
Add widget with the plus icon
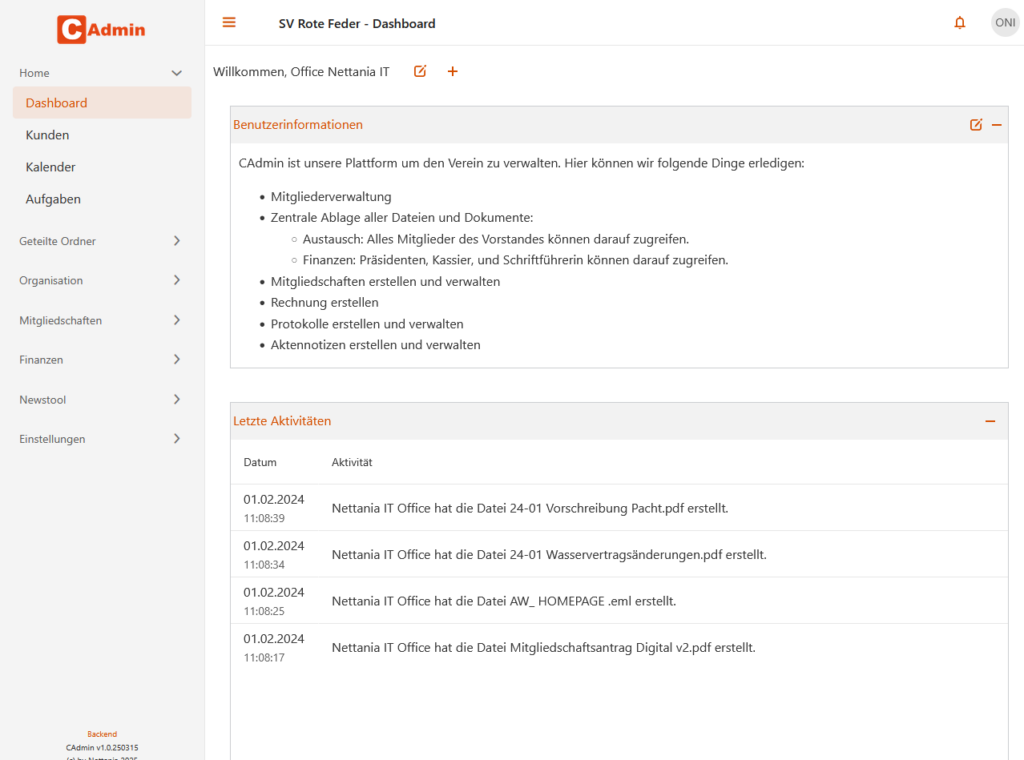coord(453,71)
